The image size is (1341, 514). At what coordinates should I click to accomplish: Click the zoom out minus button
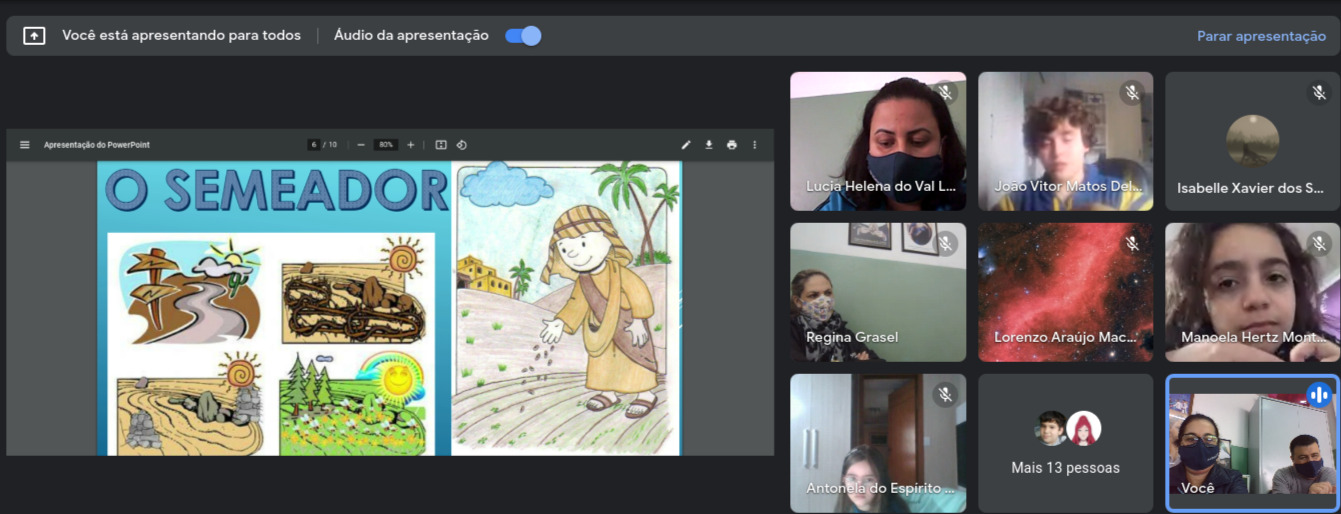click(x=361, y=145)
